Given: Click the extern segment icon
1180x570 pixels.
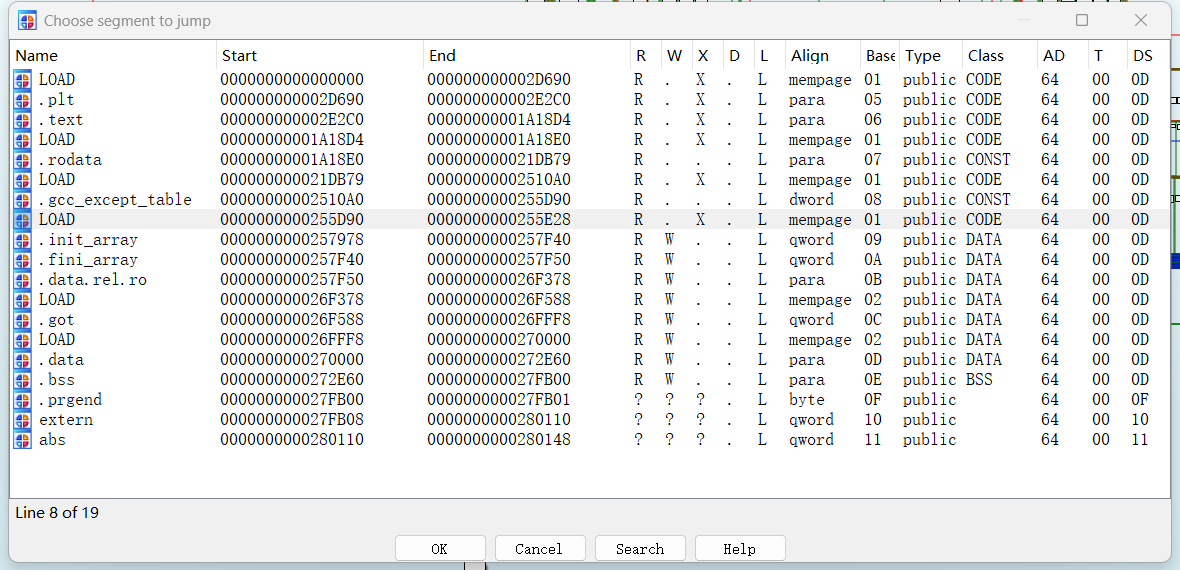Looking at the screenshot, I should tap(23, 420).
